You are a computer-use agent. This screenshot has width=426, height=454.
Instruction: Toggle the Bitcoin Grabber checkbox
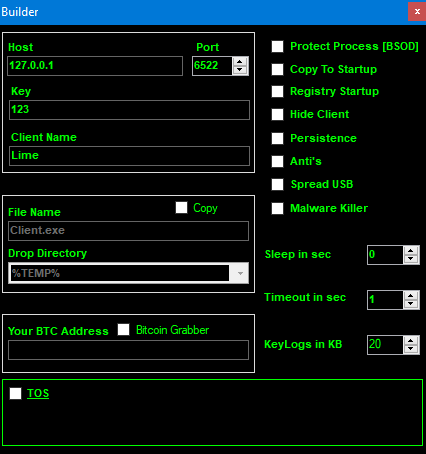pos(123,329)
